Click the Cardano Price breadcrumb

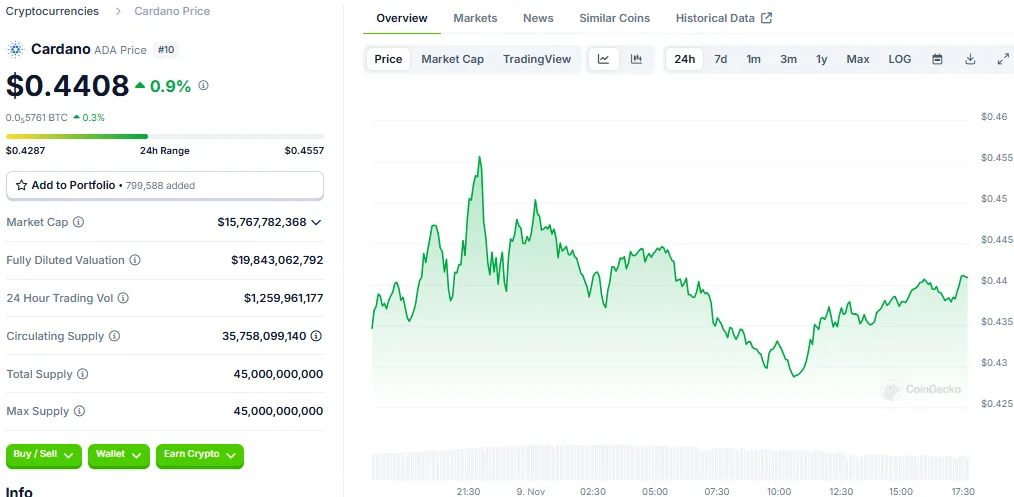click(x=172, y=11)
